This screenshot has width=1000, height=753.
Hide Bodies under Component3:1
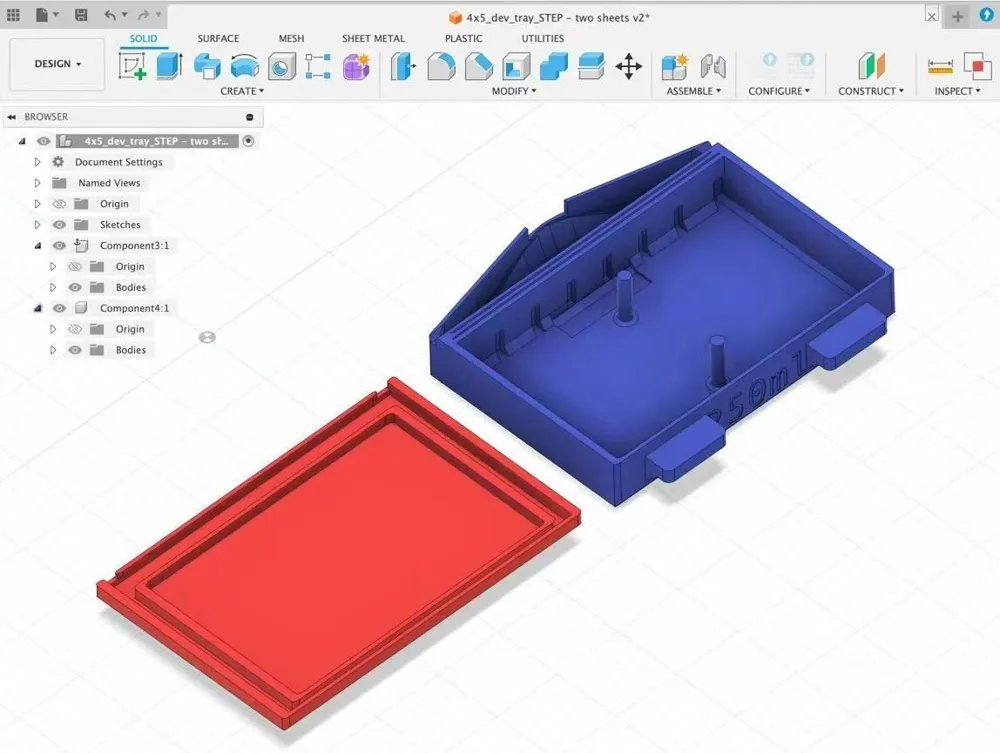(75, 288)
